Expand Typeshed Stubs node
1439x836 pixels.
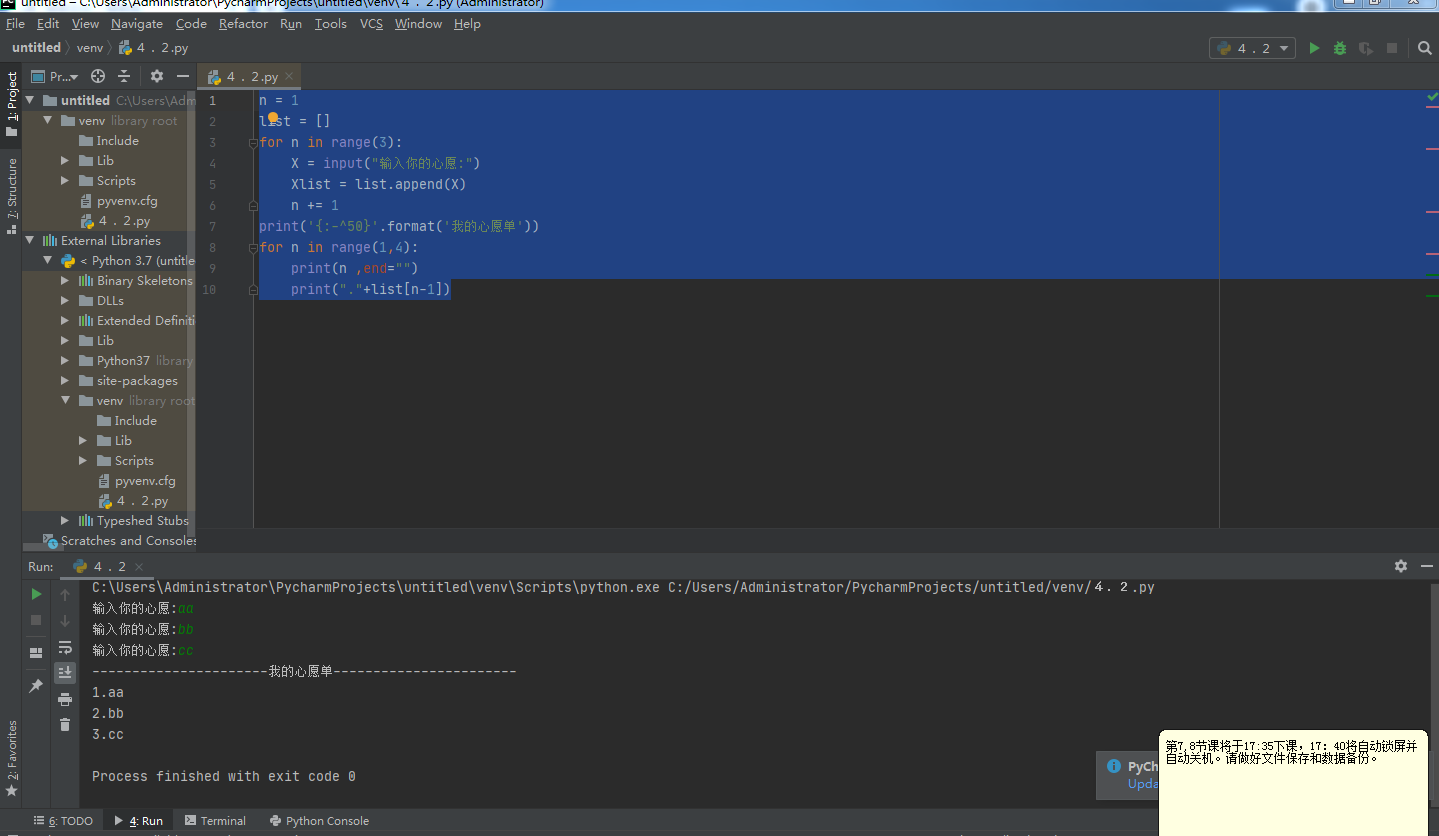point(65,520)
